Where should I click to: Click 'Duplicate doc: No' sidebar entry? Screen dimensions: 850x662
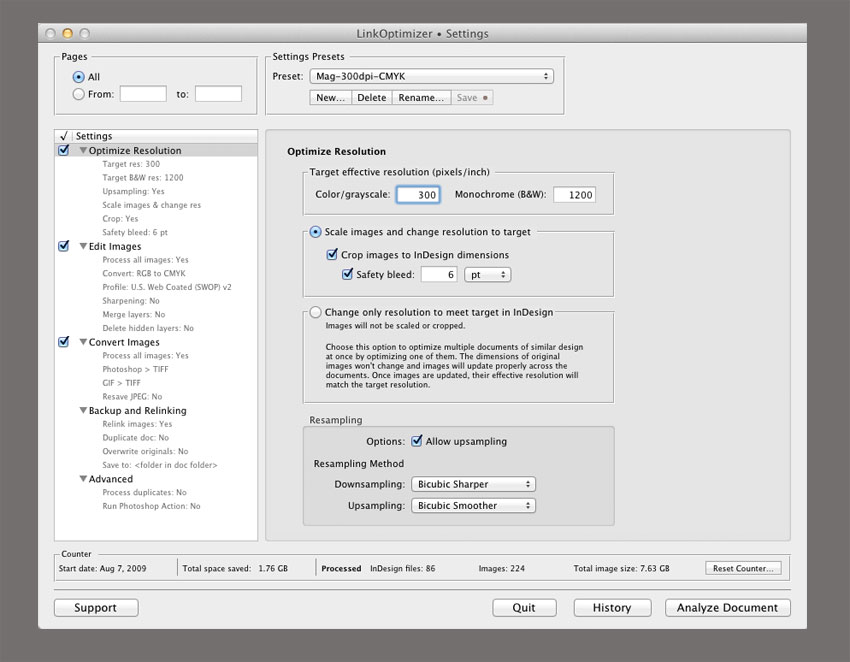tap(136, 438)
